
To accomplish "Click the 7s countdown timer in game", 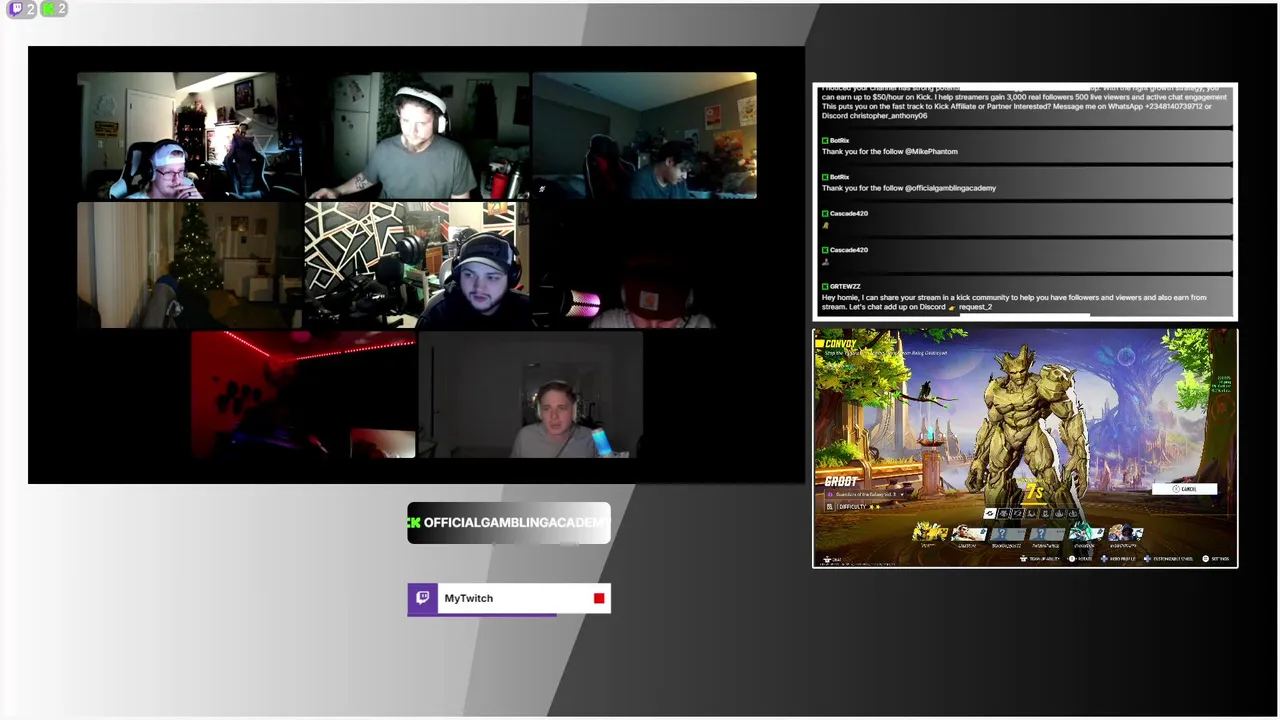I will [1034, 492].
